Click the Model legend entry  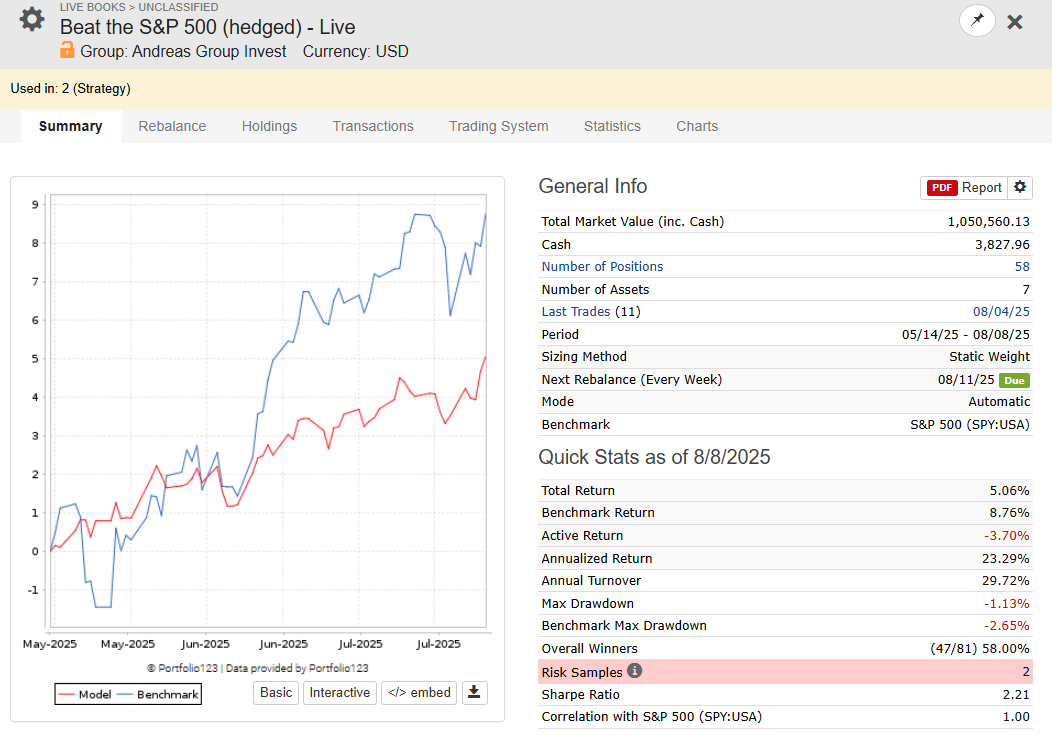pos(85,694)
